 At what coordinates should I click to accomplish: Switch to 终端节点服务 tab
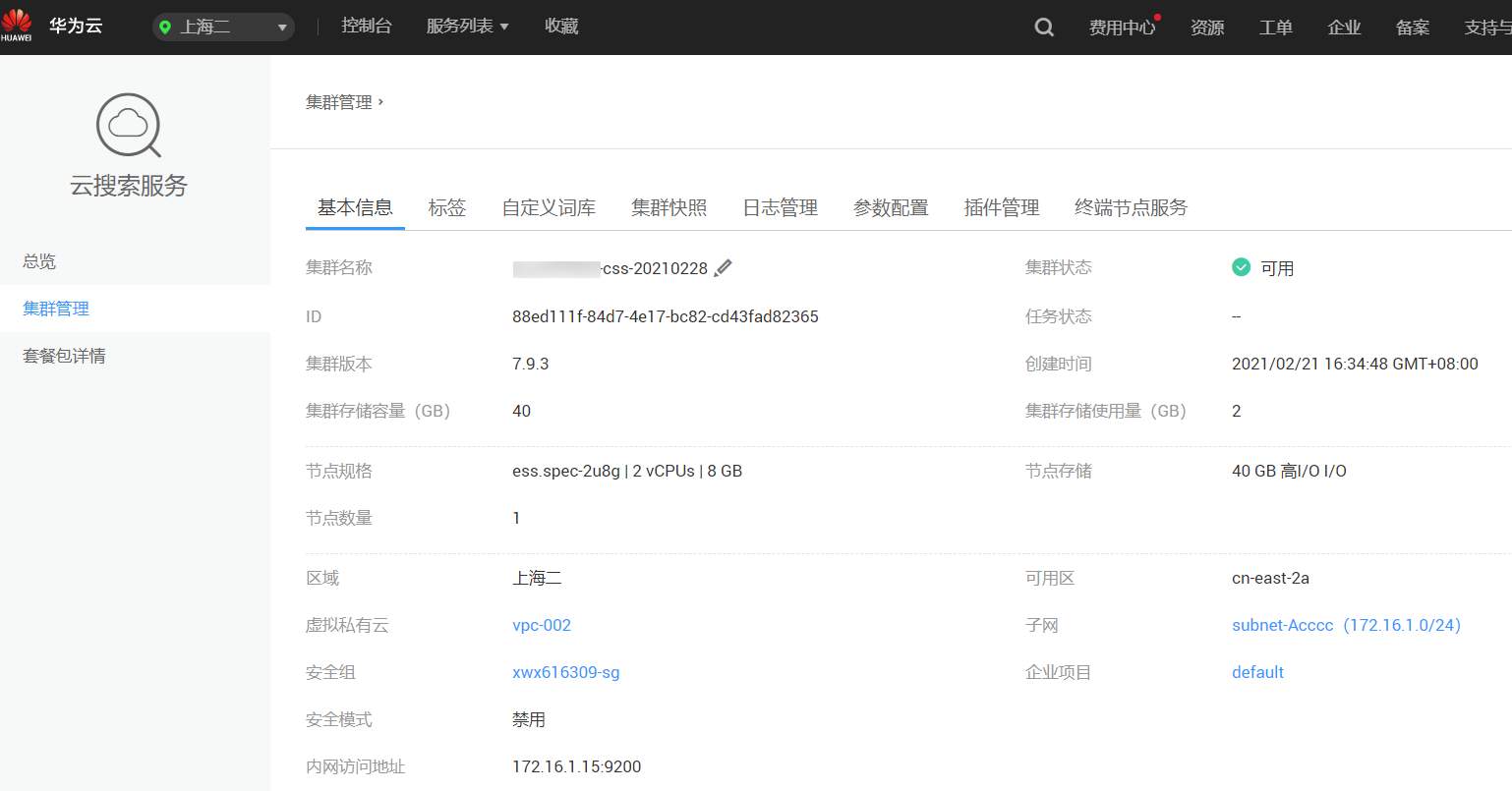click(x=1131, y=207)
